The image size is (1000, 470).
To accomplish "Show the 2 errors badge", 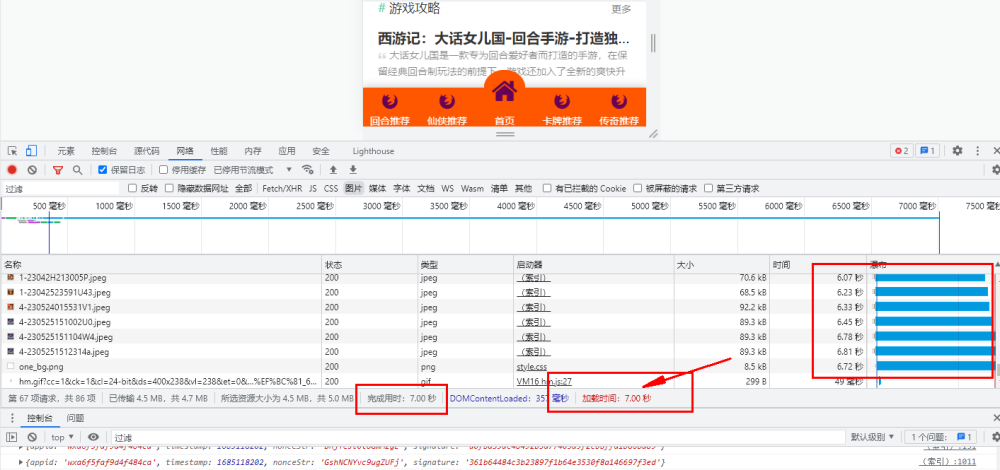I will click(901, 151).
